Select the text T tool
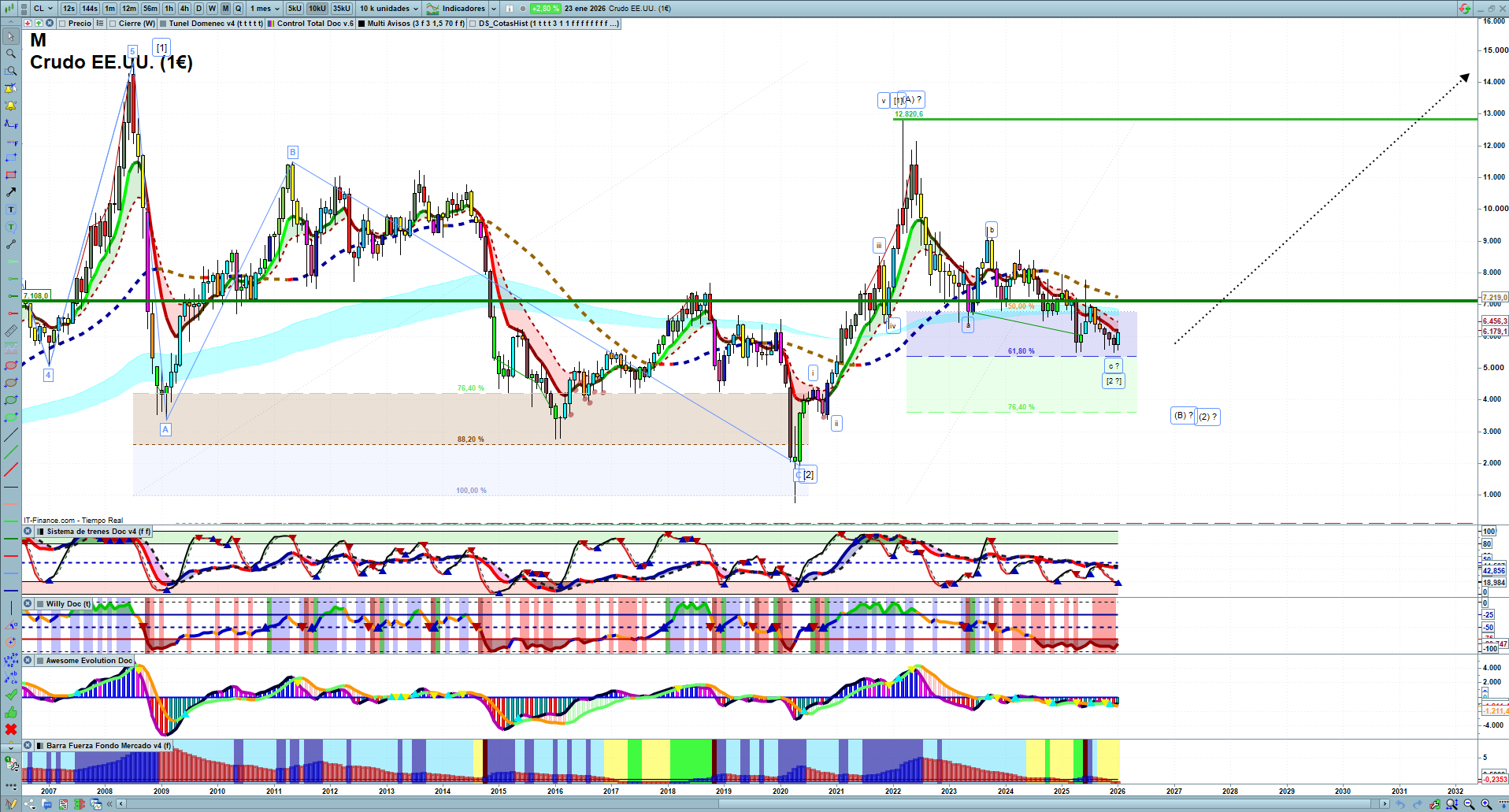This screenshot has height=812, width=1509. coord(11,209)
